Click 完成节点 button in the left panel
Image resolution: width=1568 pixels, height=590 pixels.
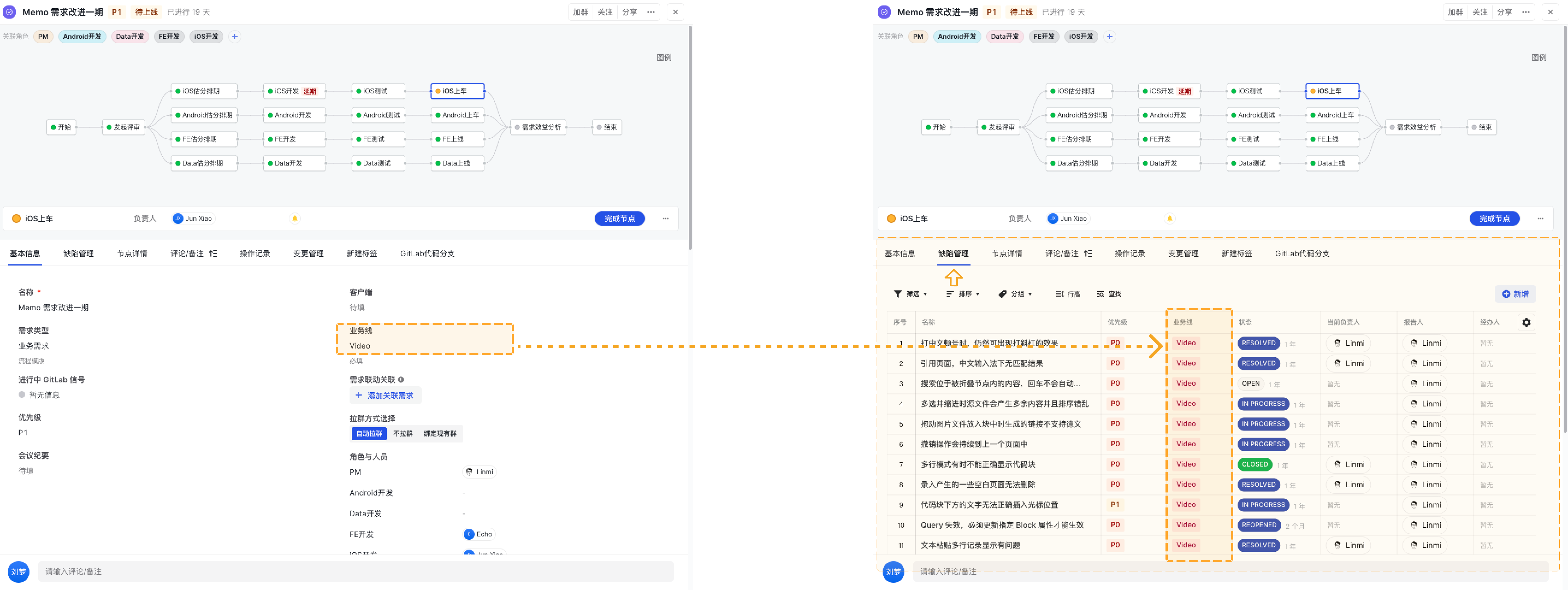coord(620,219)
